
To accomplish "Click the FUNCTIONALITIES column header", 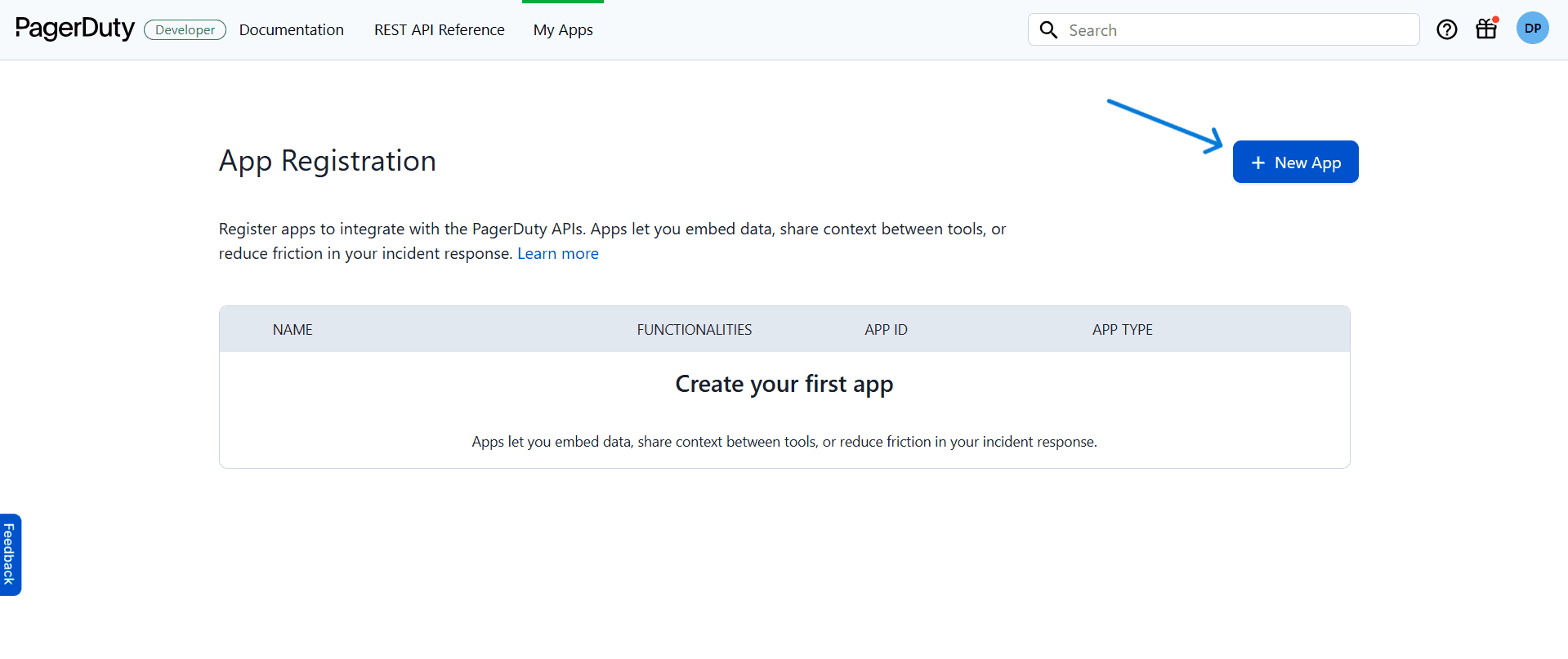I will pos(695,330).
